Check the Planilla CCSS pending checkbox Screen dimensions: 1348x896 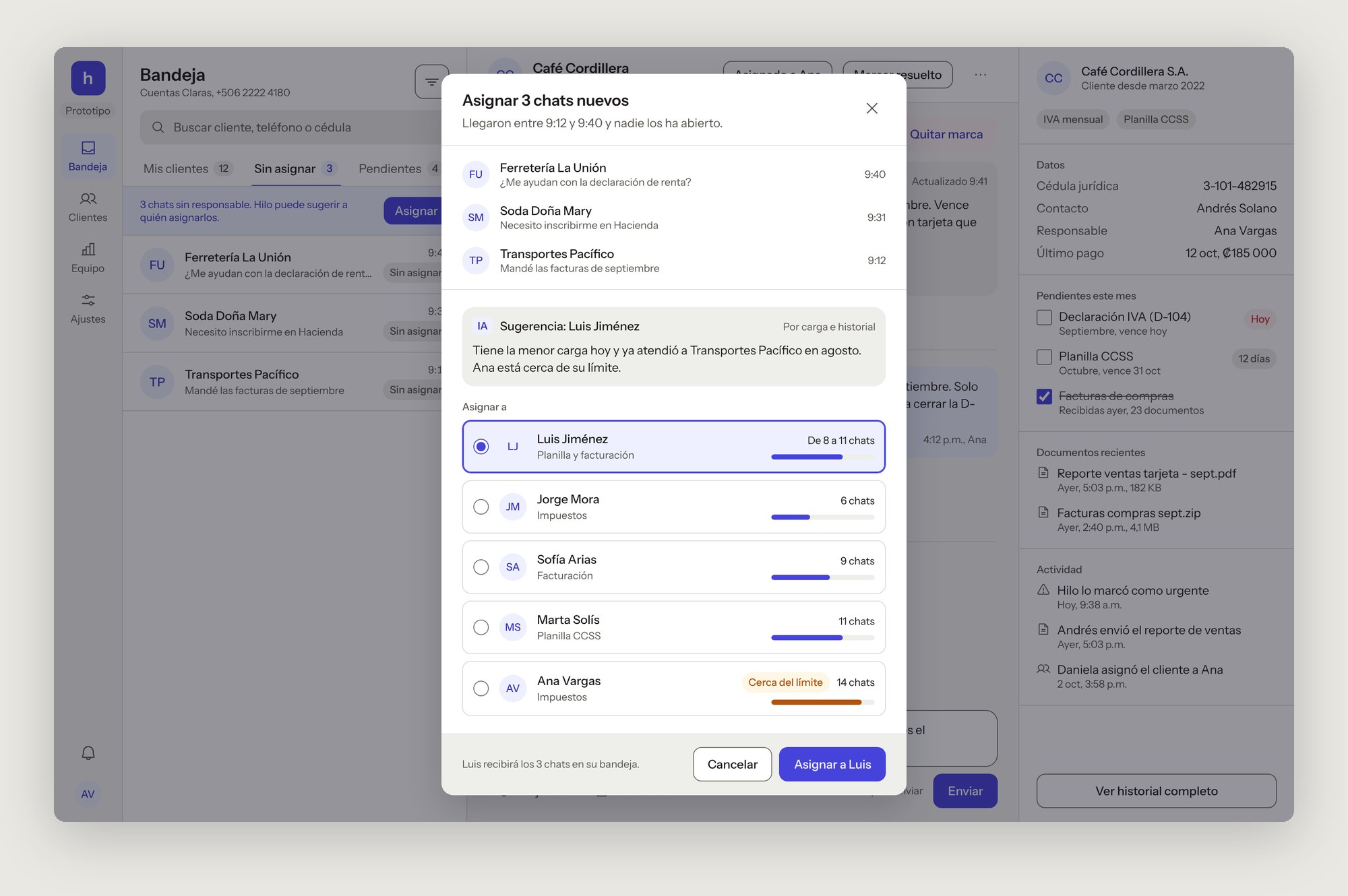click(1044, 357)
